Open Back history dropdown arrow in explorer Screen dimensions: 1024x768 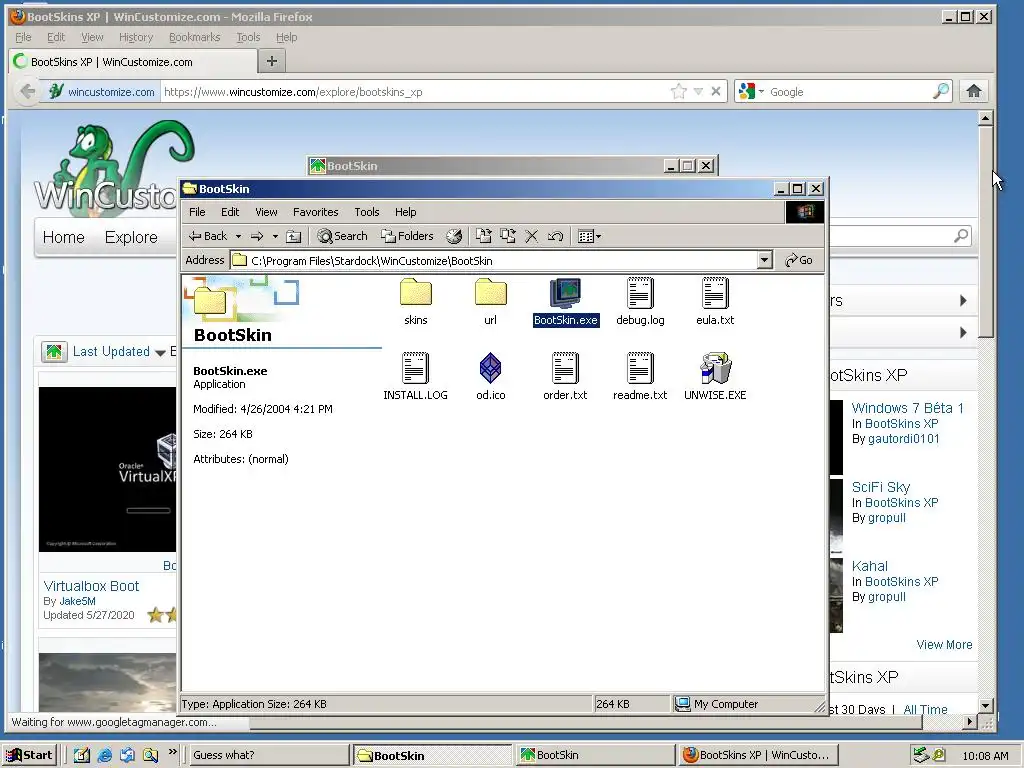238,236
